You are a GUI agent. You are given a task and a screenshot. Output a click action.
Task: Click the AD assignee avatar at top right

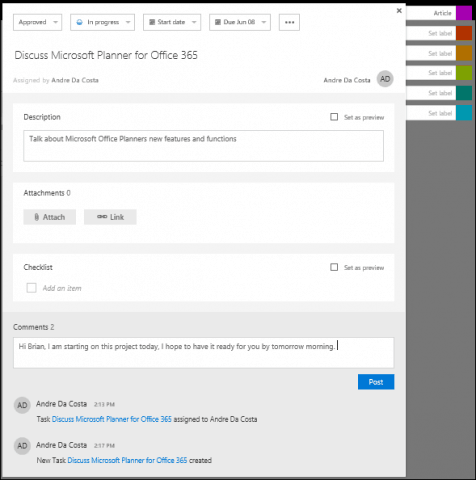(385, 79)
